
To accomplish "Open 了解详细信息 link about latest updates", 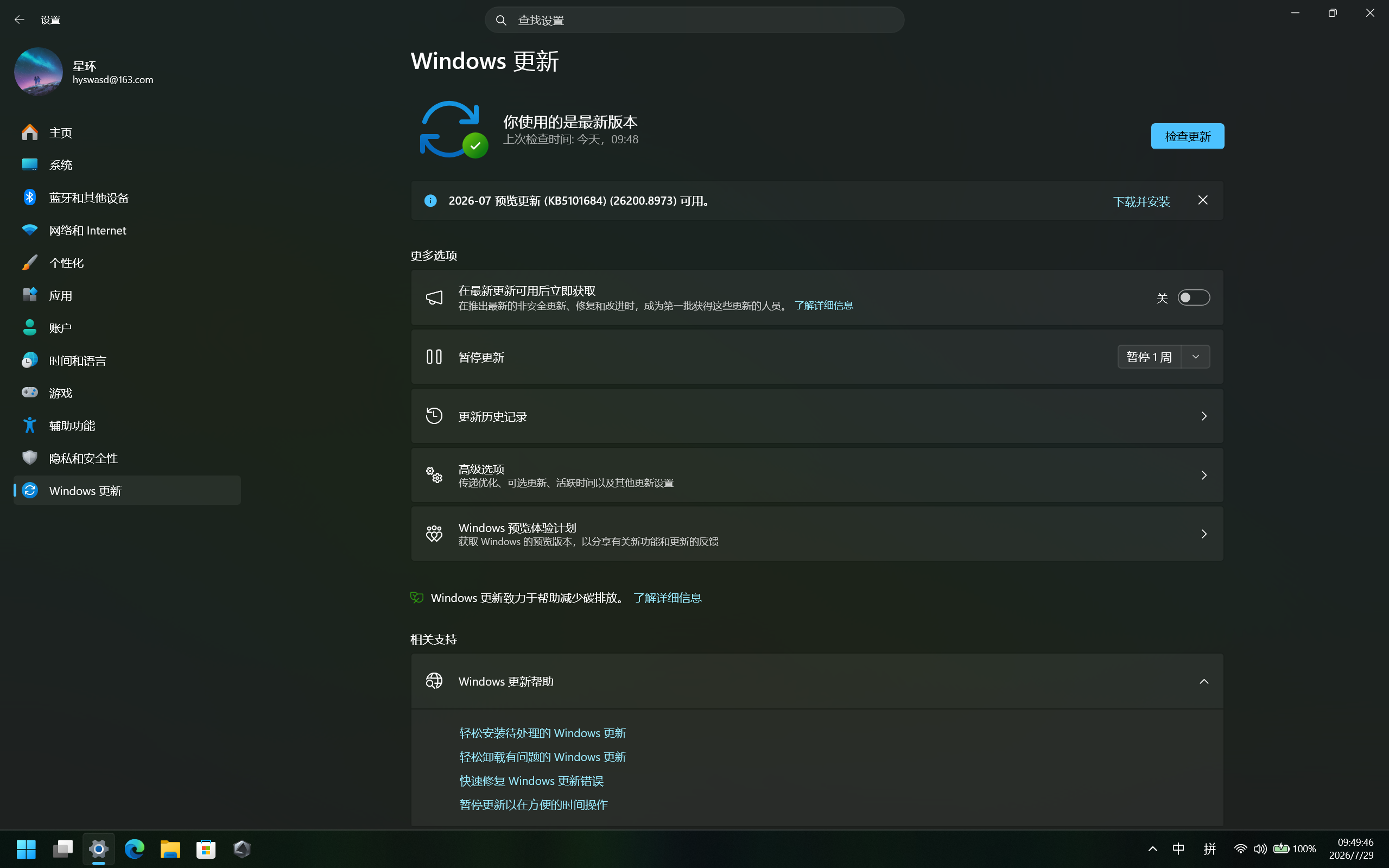I will (823, 306).
